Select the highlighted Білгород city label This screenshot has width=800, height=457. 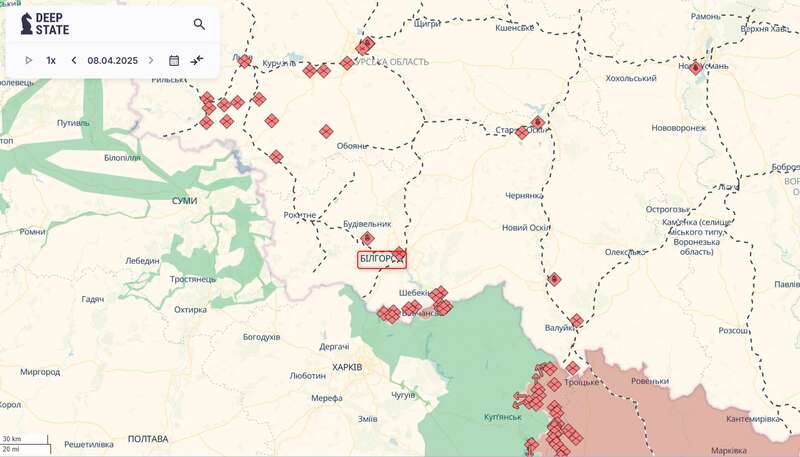click(x=381, y=259)
